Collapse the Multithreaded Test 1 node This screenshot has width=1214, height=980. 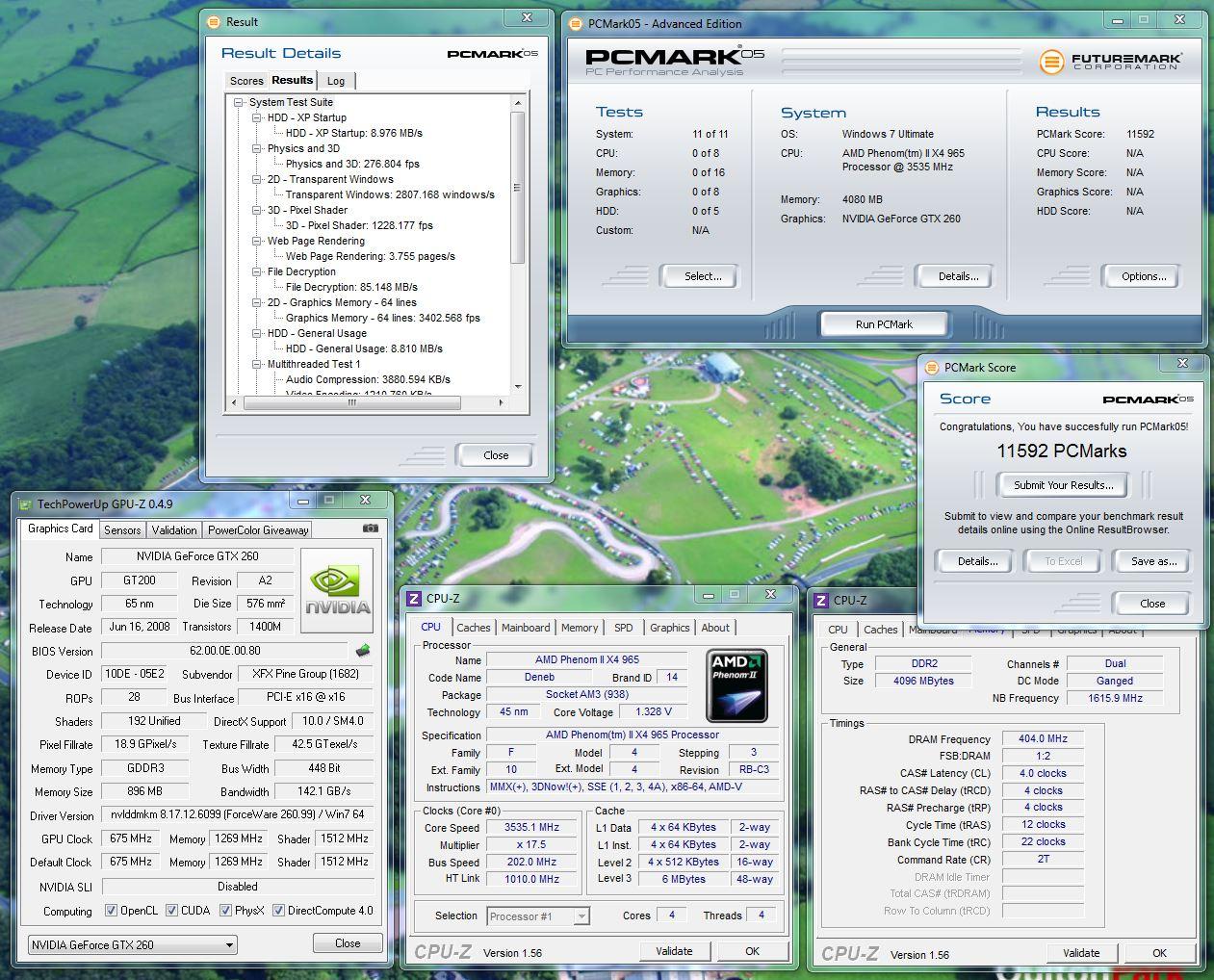pos(257,364)
